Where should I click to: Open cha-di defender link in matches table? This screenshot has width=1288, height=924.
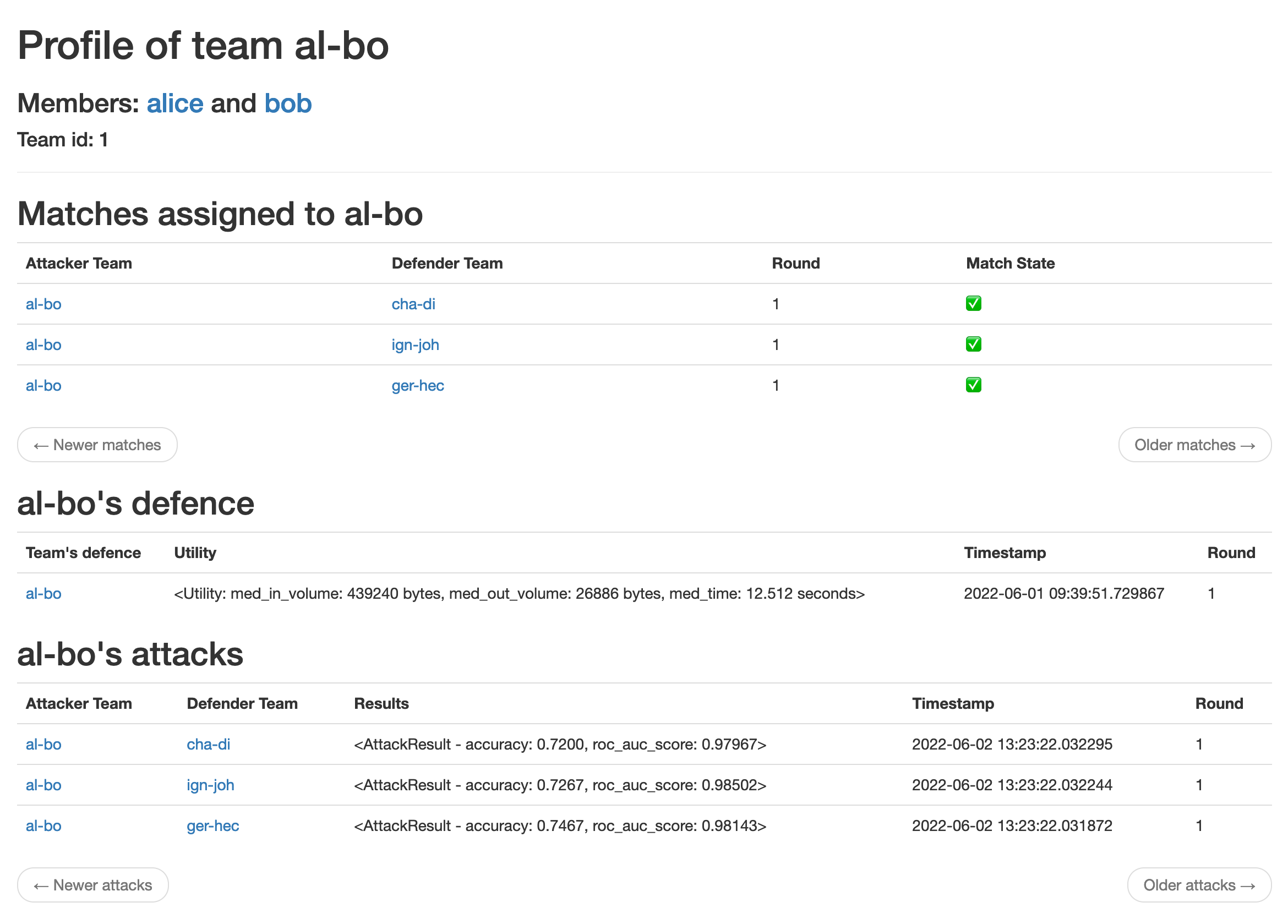click(413, 304)
